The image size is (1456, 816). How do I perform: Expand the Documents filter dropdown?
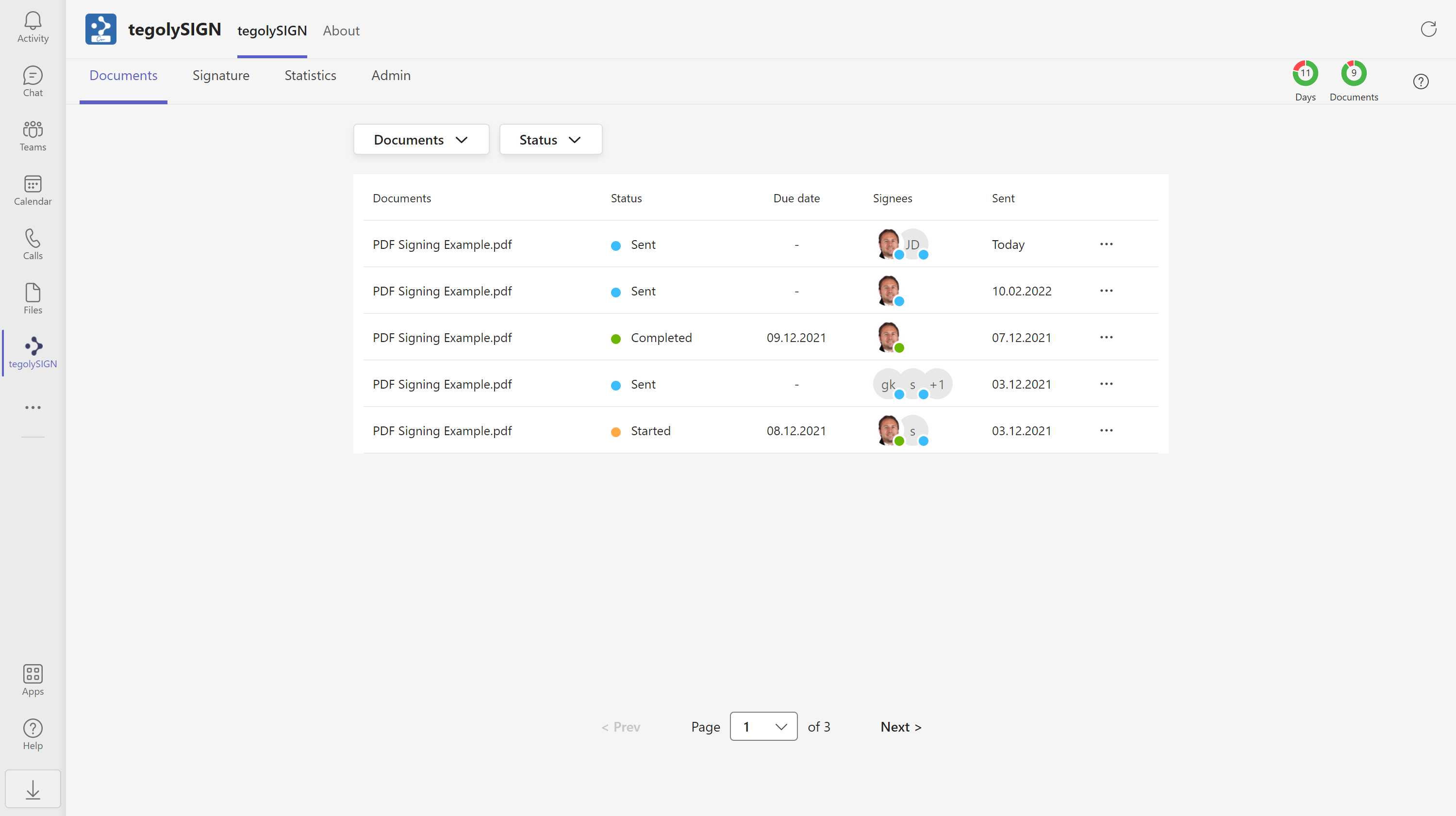pos(421,140)
